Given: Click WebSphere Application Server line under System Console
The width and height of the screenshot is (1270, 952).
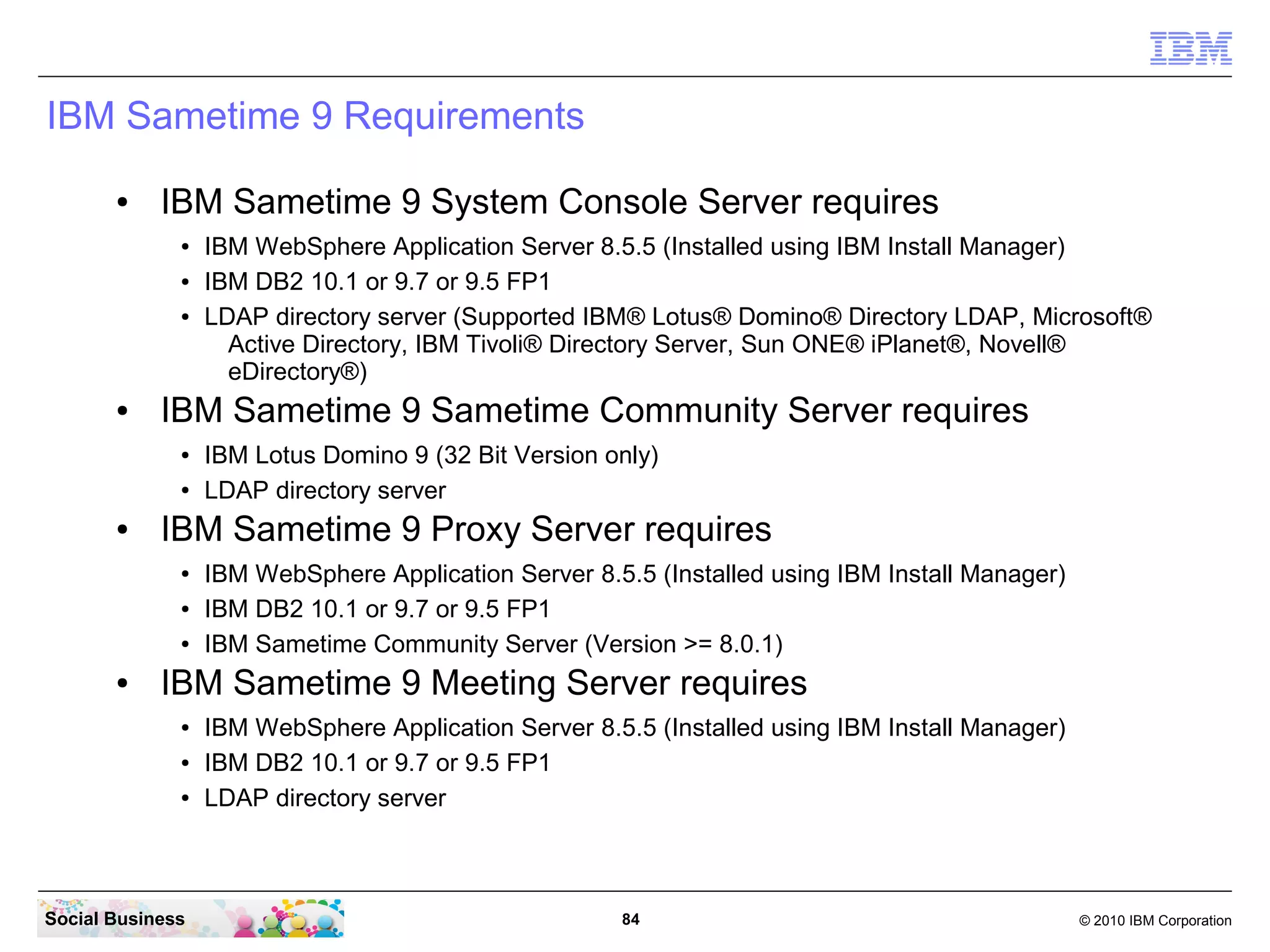Looking at the screenshot, I should point(634,247).
